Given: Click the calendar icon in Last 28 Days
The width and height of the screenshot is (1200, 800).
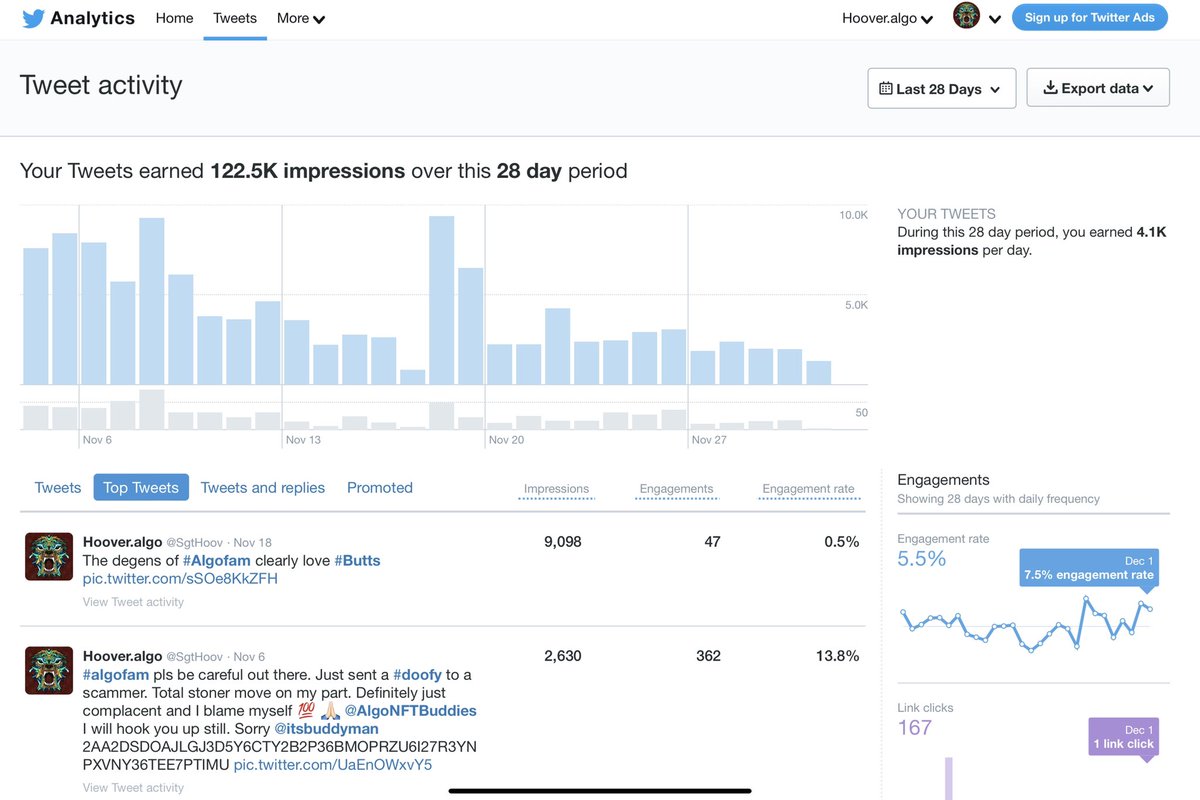Looking at the screenshot, I should tap(885, 89).
